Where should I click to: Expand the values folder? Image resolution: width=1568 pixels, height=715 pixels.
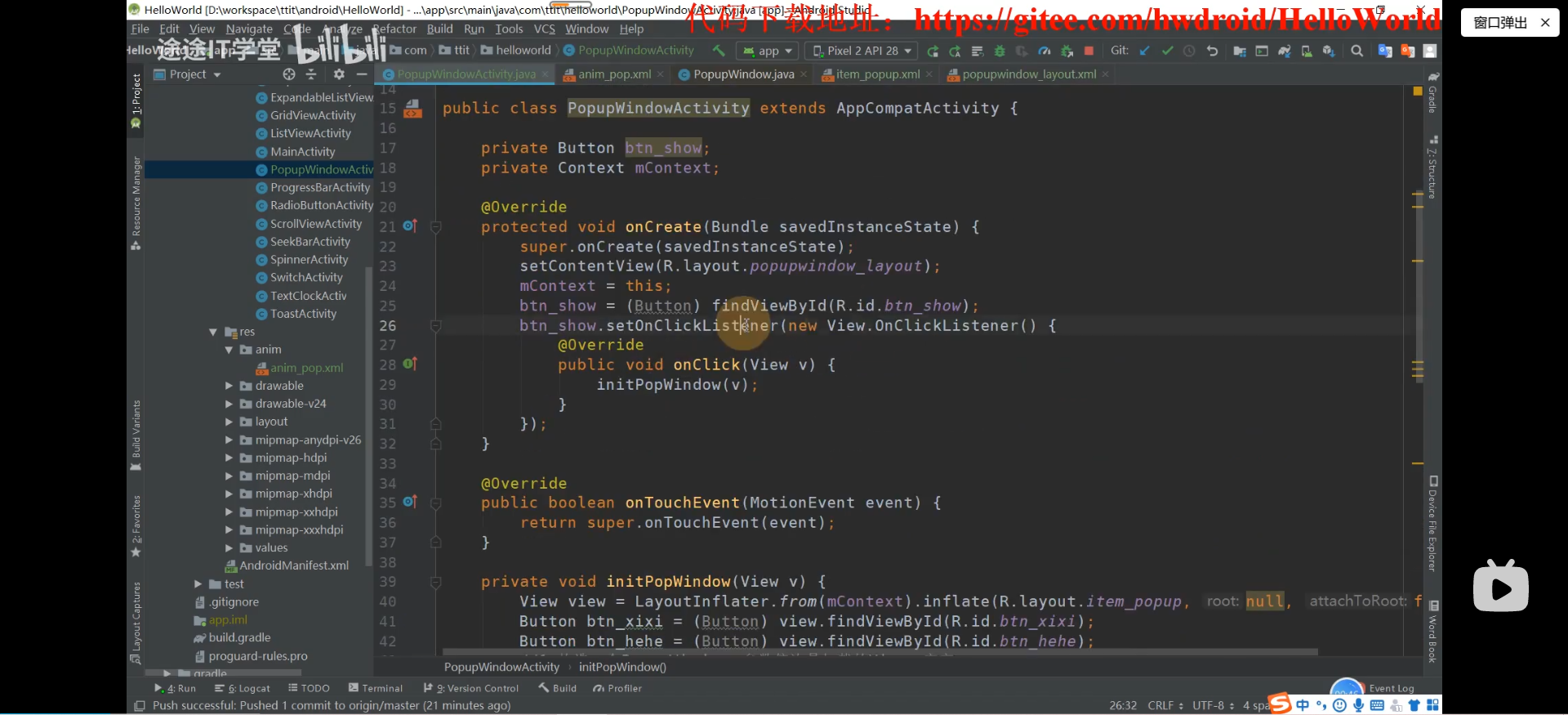pos(229,548)
